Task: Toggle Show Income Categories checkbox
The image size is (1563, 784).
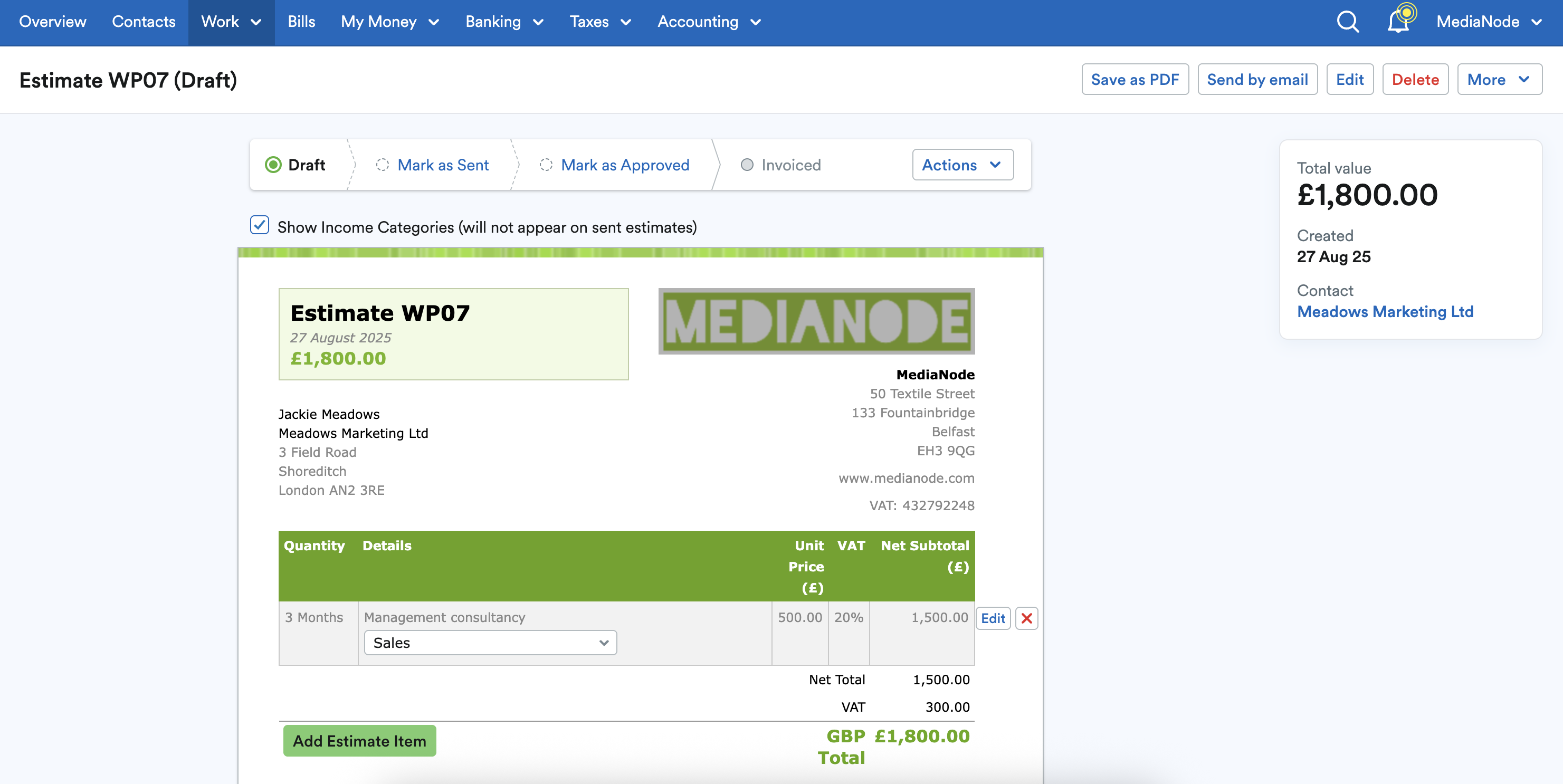Action: click(x=260, y=225)
